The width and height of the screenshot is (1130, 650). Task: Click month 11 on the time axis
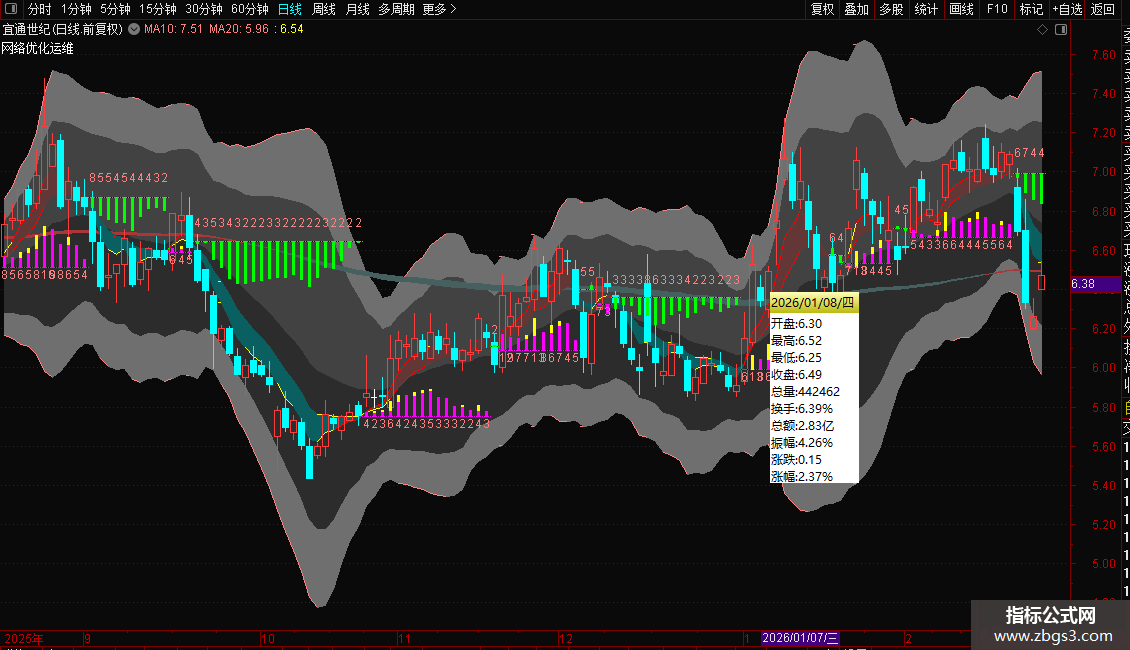tap(404, 638)
